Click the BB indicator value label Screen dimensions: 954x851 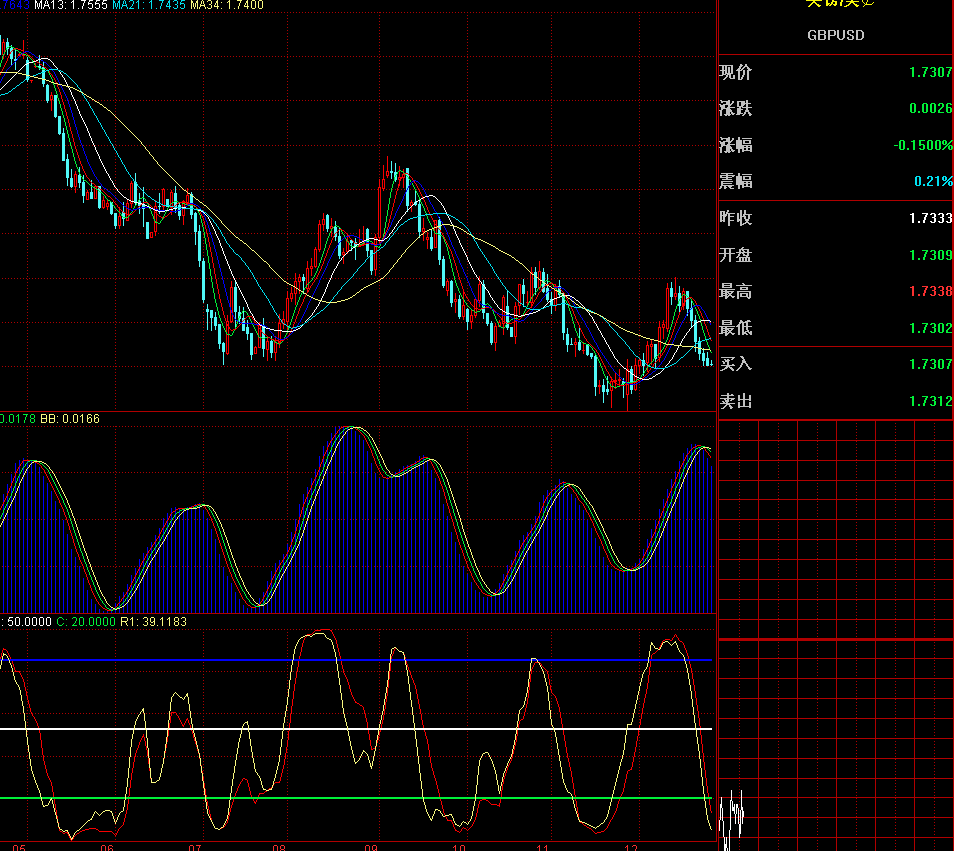(x=69, y=418)
